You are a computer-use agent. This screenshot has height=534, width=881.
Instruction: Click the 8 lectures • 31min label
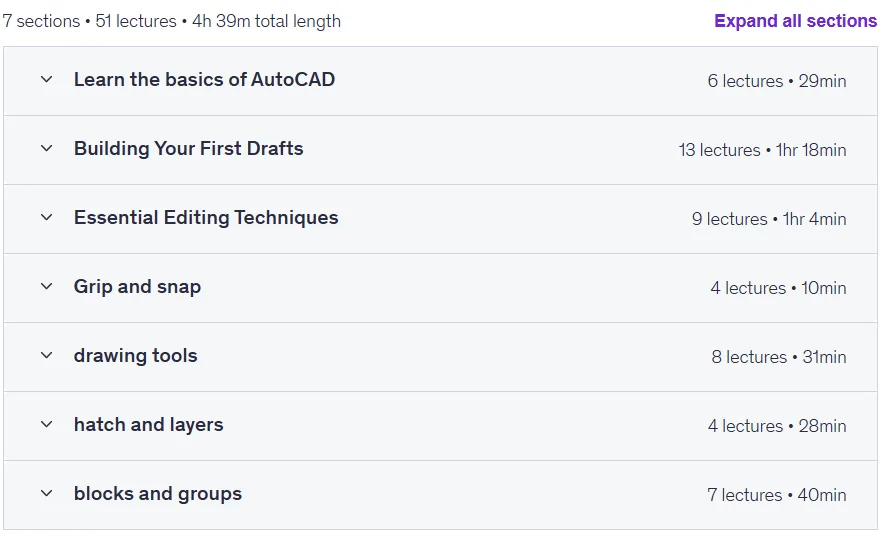tap(779, 357)
